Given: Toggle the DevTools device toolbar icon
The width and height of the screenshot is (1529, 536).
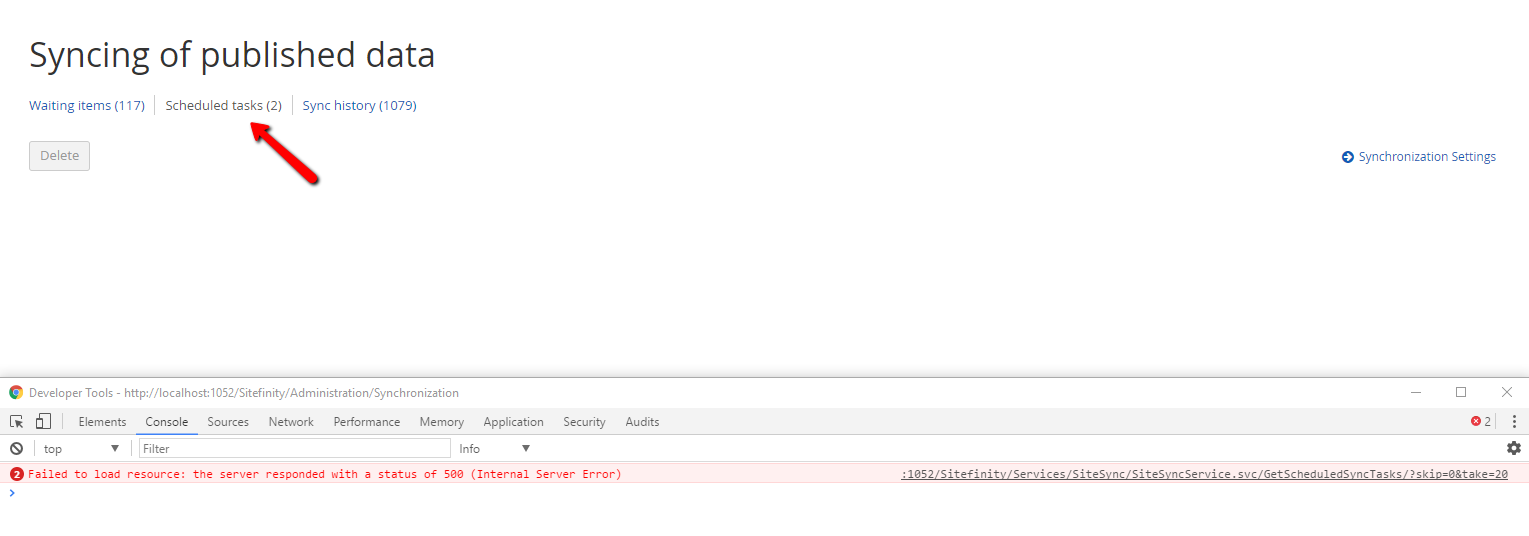Looking at the screenshot, I should [x=43, y=422].
